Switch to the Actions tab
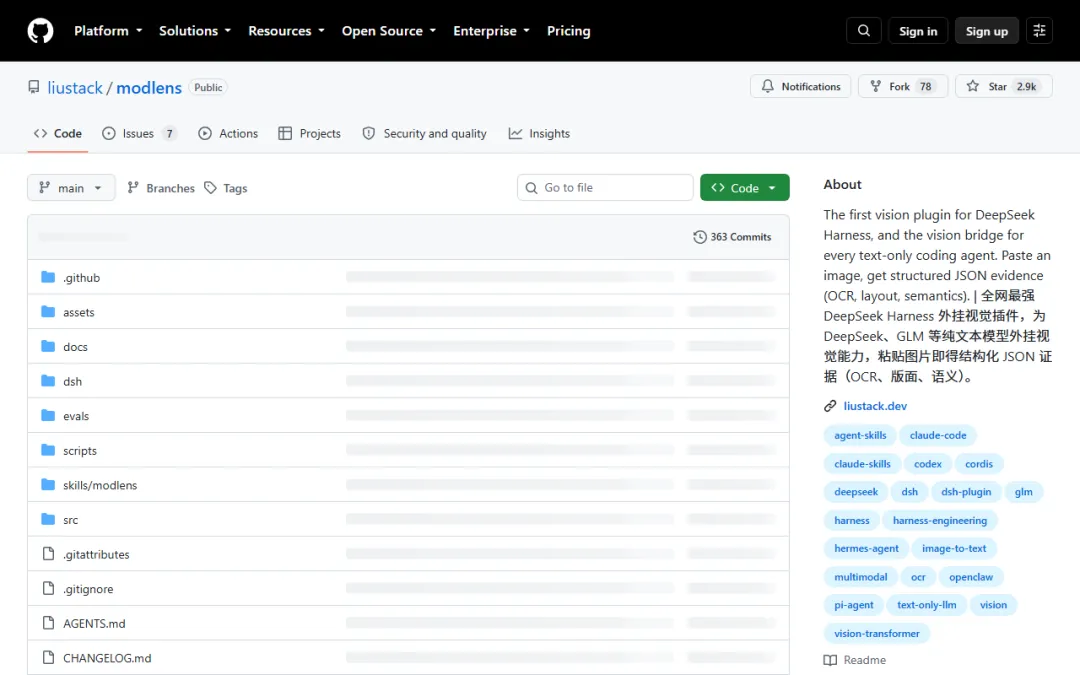The image size is (1080, 675). [x=228, y=134]
